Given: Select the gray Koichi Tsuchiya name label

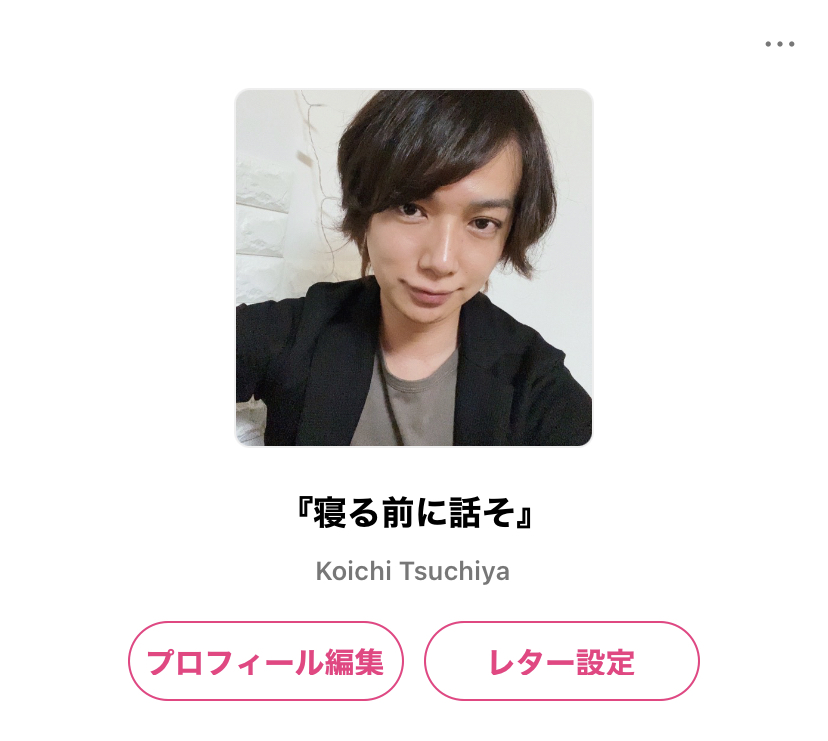Looking at the screenshot, I should [x=412, y=571].
